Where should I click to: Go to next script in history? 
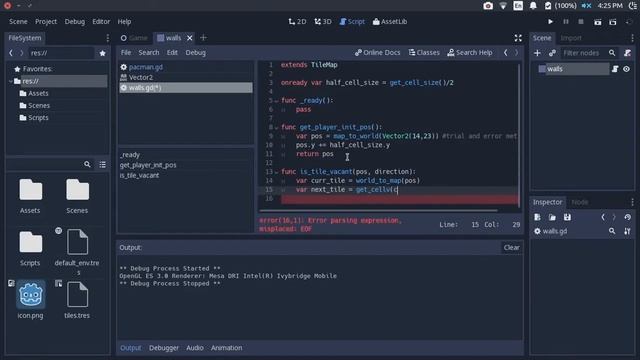[516, 53]
